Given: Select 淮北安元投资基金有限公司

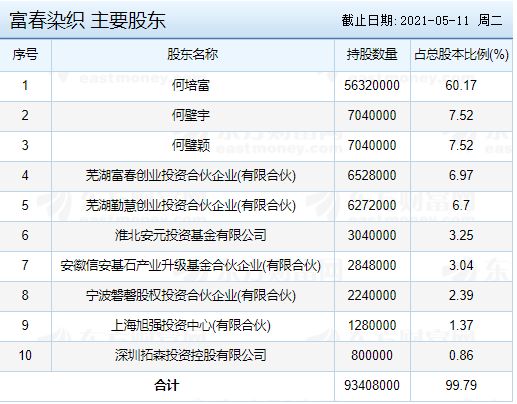Looking at the screenshot, I should coord(191,235).
